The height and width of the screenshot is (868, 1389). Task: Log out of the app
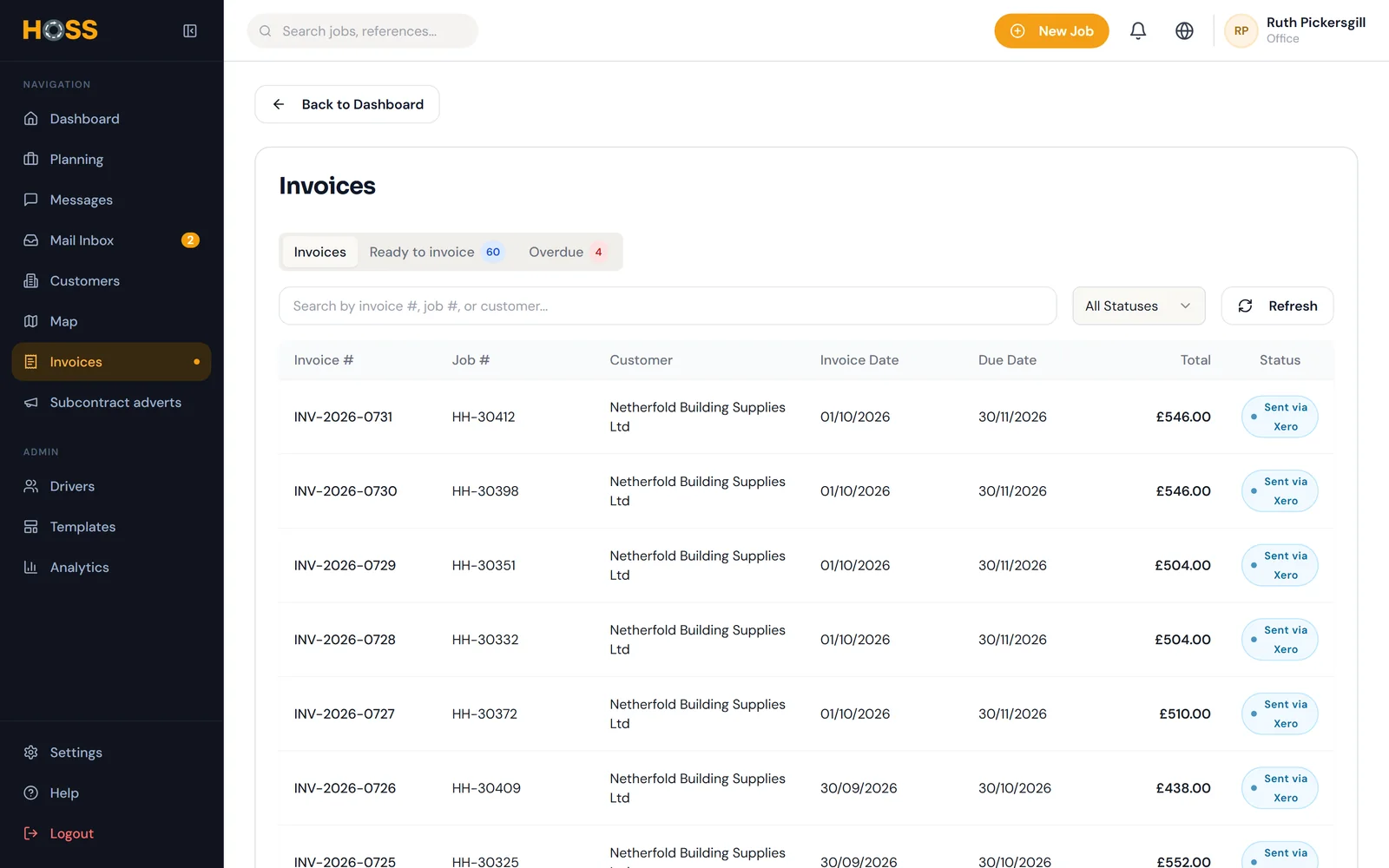click(x=111, y=833)
